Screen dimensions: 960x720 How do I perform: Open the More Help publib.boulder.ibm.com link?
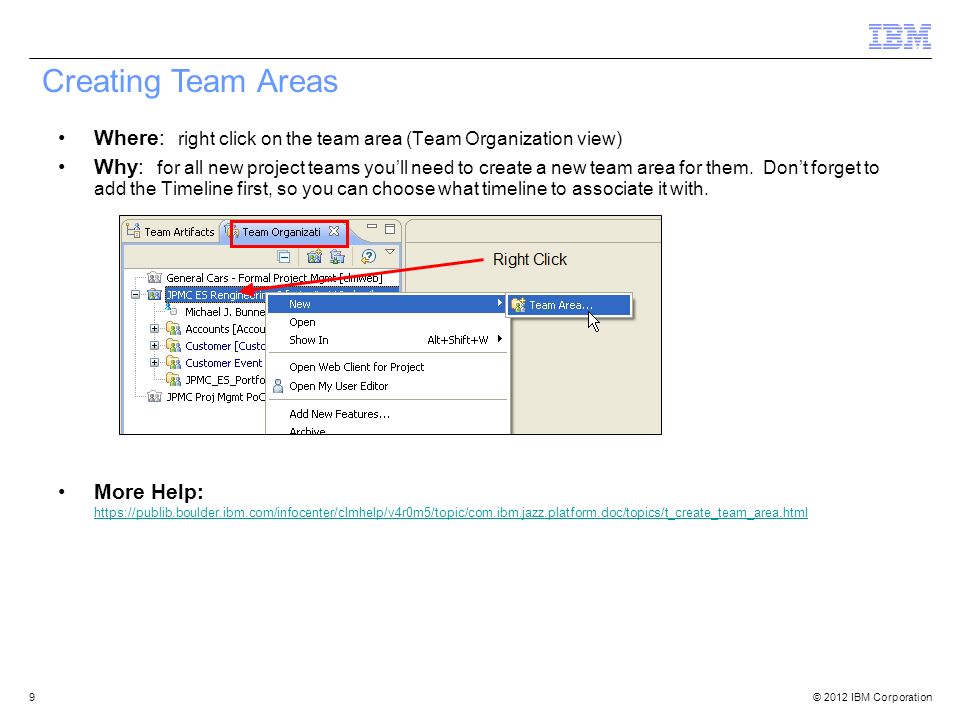pos(451,512)
